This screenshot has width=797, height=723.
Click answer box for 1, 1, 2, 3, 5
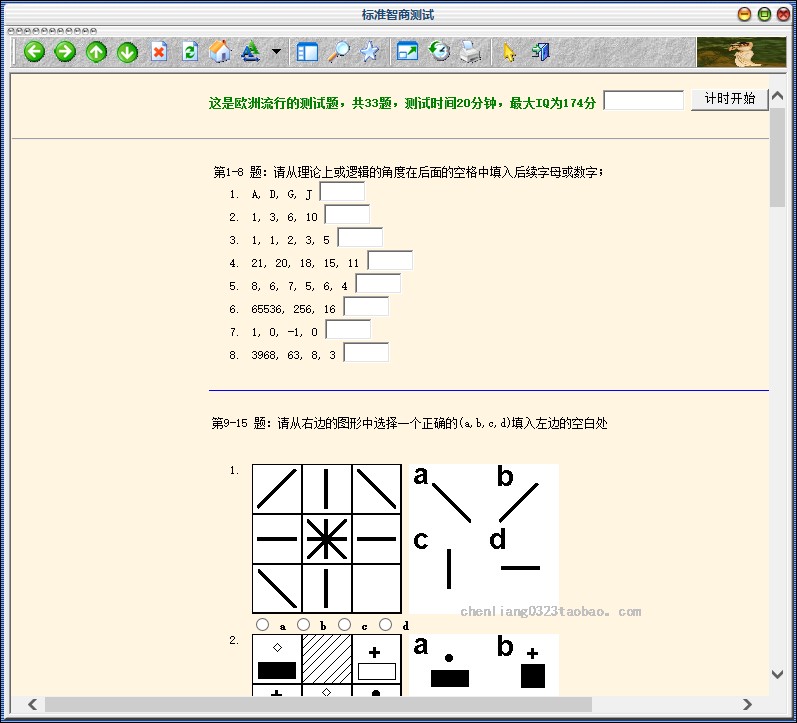point(360,237)
